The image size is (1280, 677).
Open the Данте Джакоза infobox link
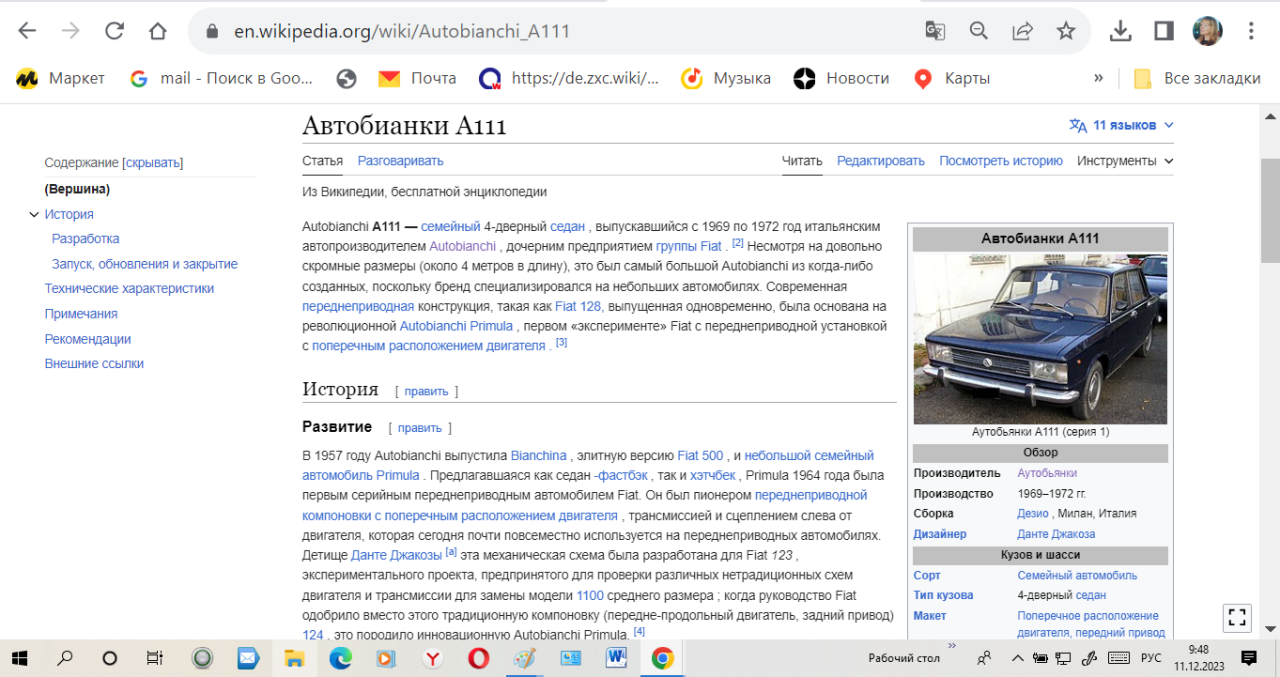point(1056,534)
